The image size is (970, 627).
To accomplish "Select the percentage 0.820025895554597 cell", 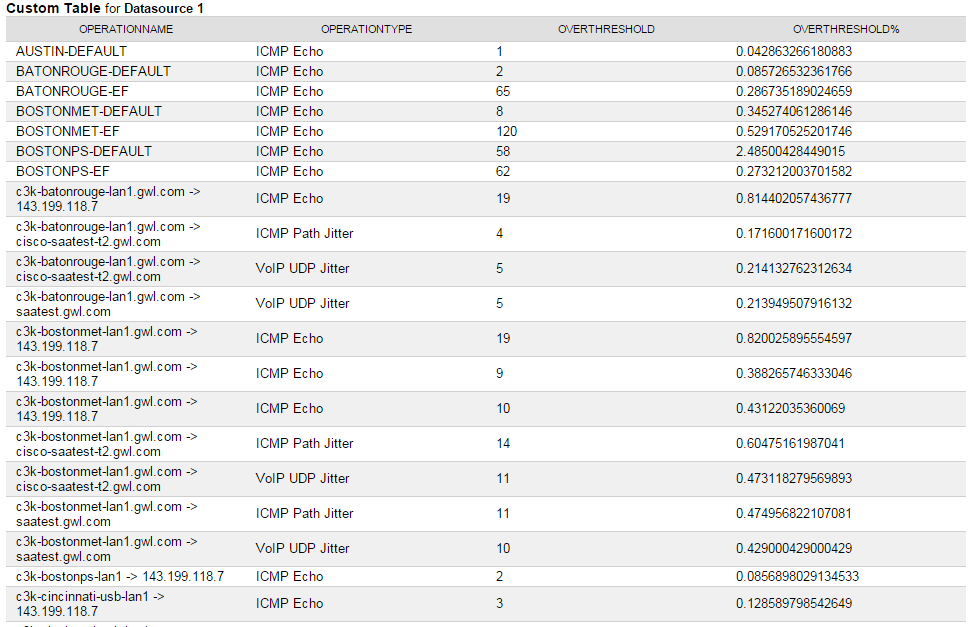I will pos(794,339).
